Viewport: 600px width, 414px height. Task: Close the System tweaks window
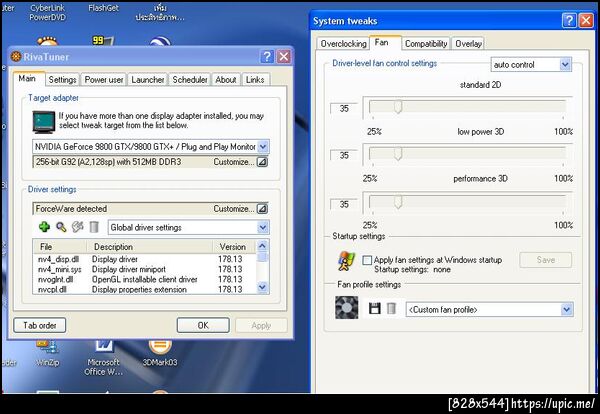(586, 20)
